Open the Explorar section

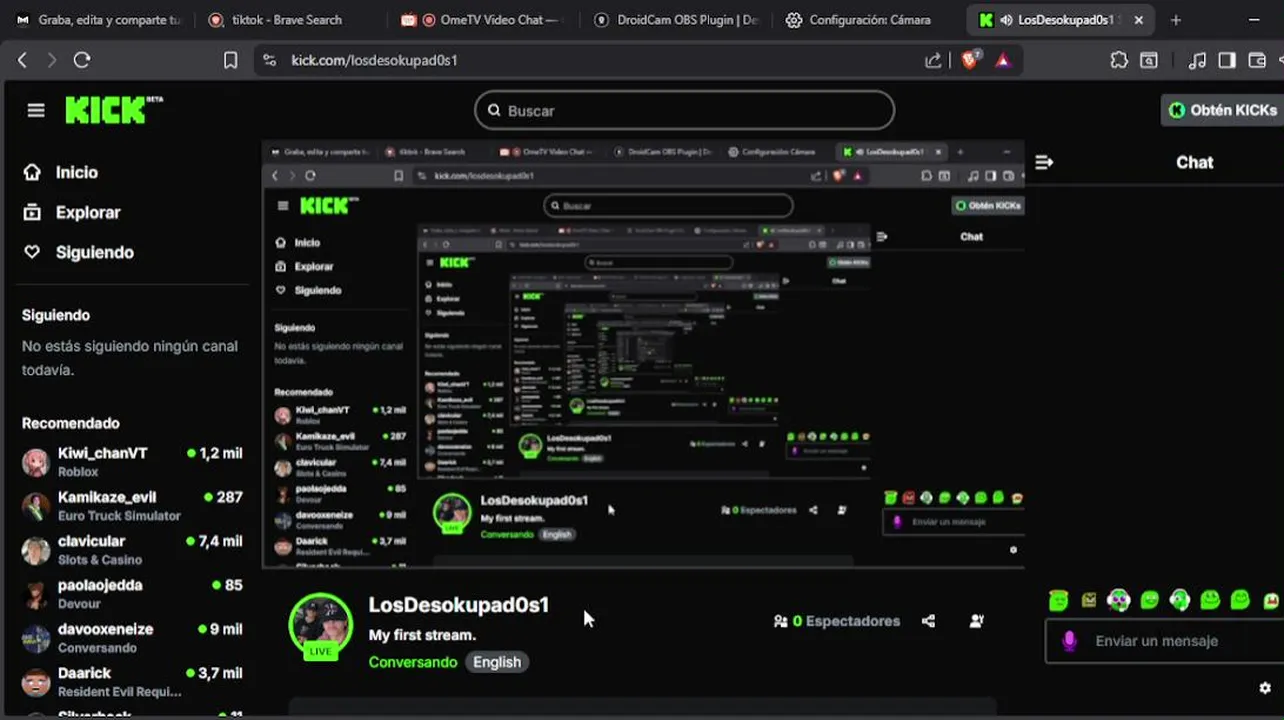pyautogui.click(x=71, y=212)
